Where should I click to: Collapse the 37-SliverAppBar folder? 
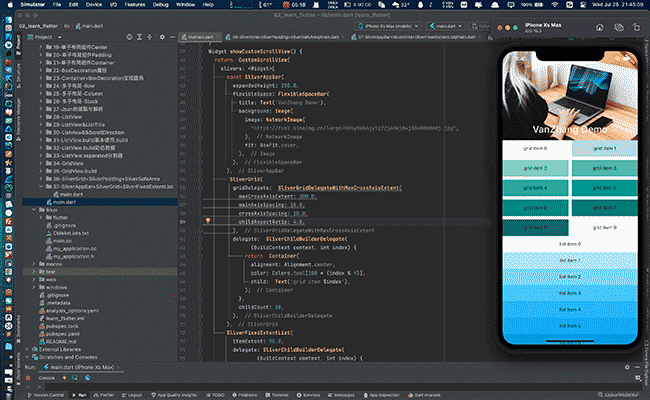41,187
